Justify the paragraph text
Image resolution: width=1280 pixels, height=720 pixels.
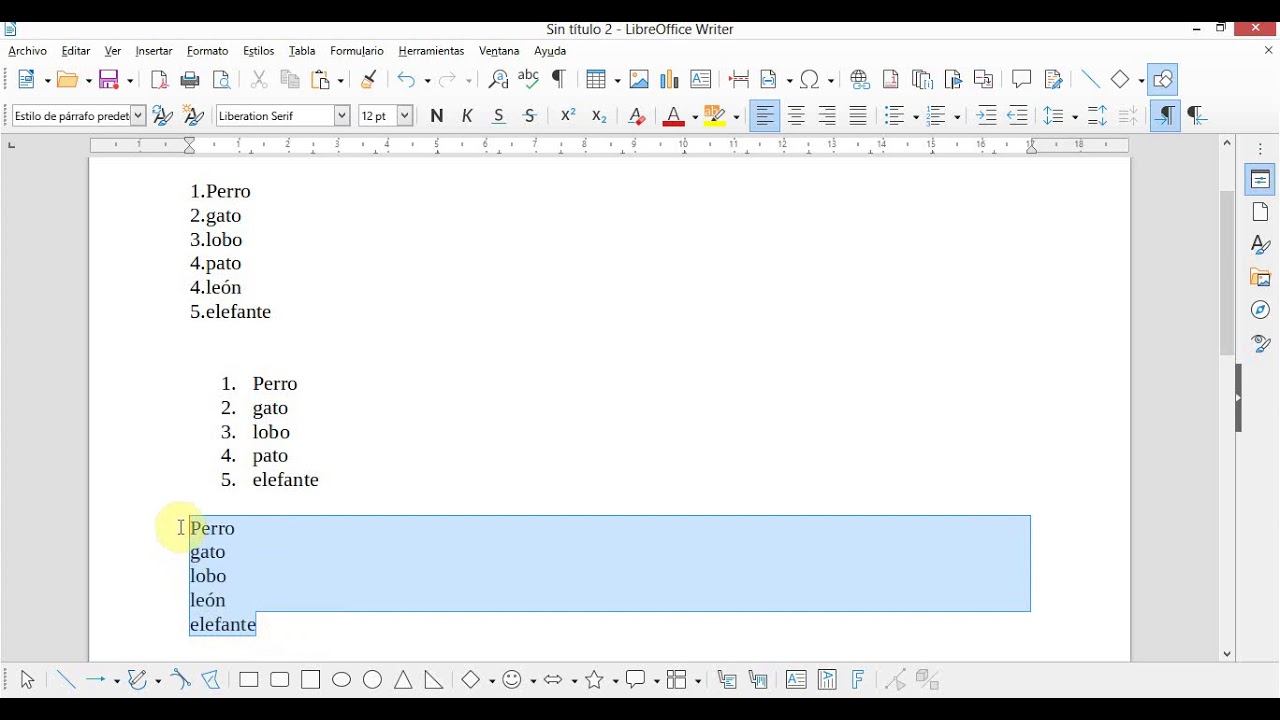[x=858, y=116]
